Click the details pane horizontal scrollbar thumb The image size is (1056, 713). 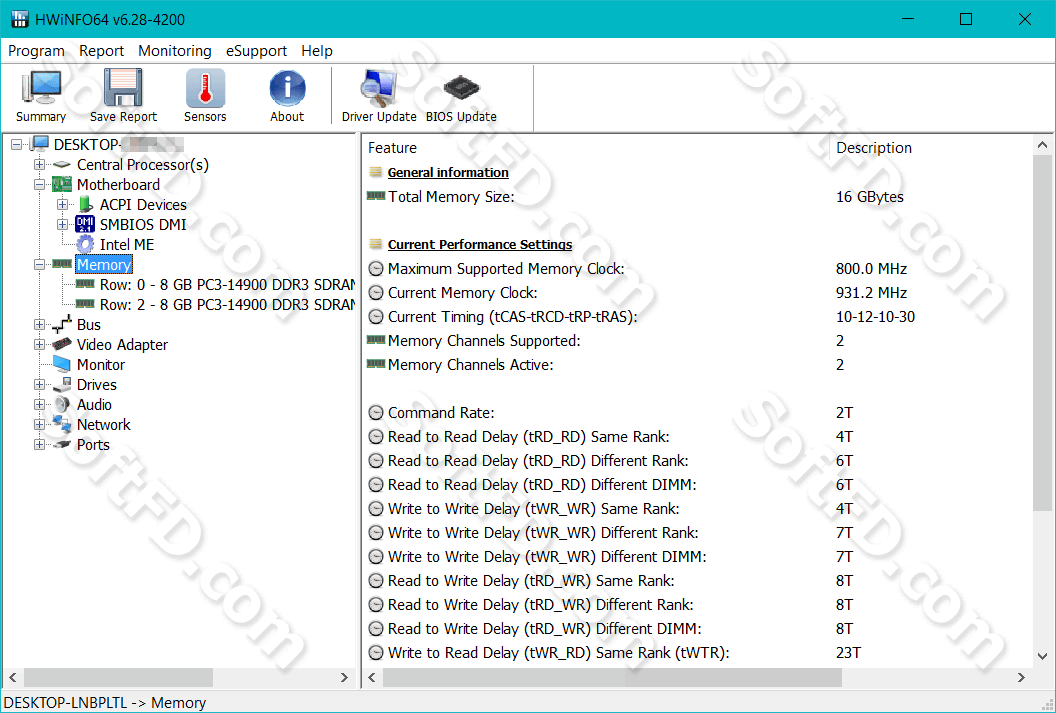pos(612,677)
